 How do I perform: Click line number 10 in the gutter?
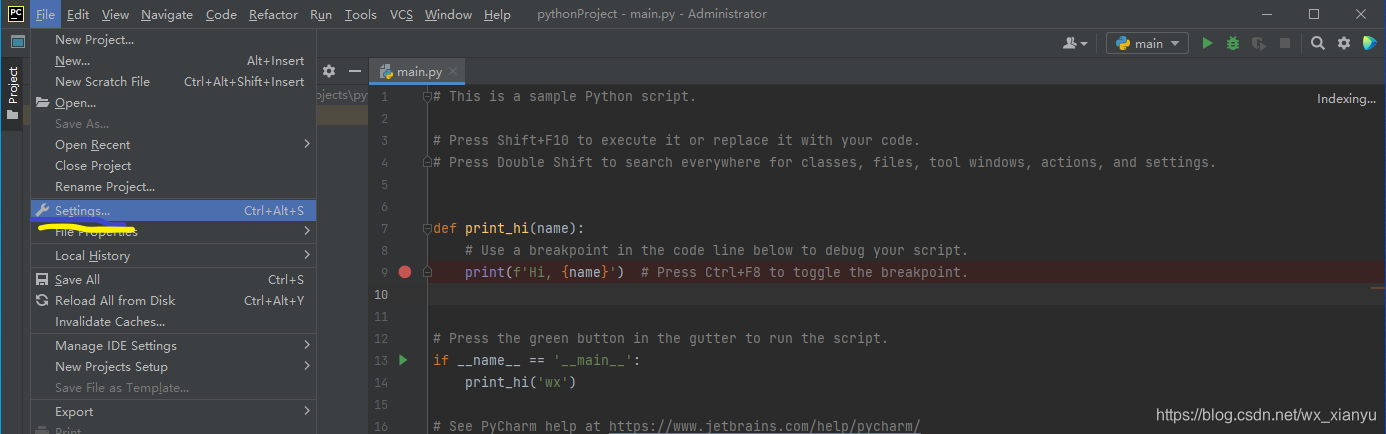(381, 294)
